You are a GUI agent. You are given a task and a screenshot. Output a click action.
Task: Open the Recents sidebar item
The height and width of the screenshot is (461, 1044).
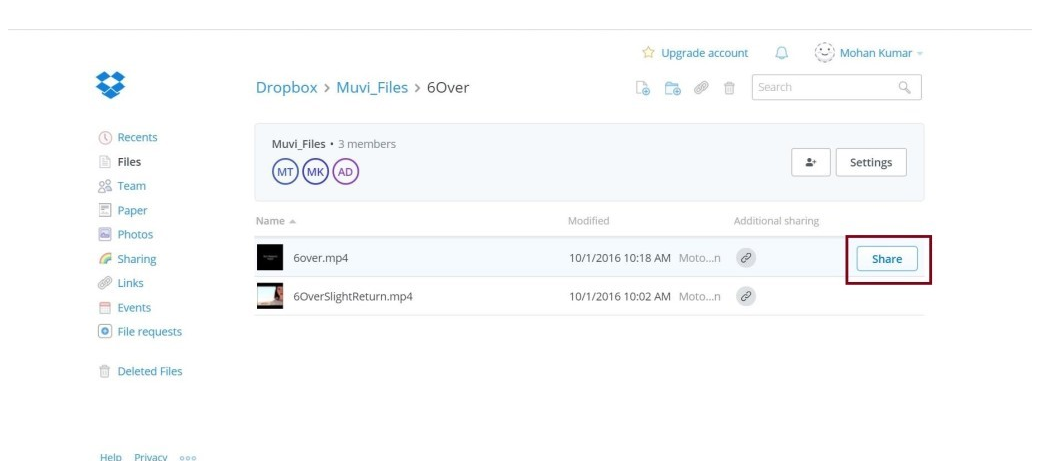(x=137, y=138)
